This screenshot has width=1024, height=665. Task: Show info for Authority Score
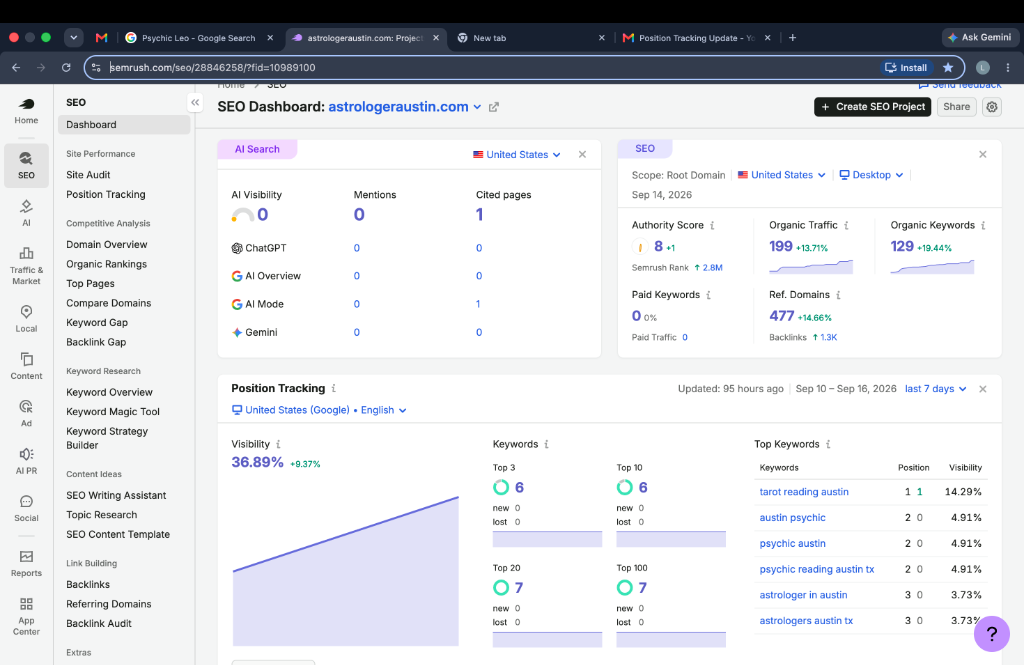tap(712, 225)
